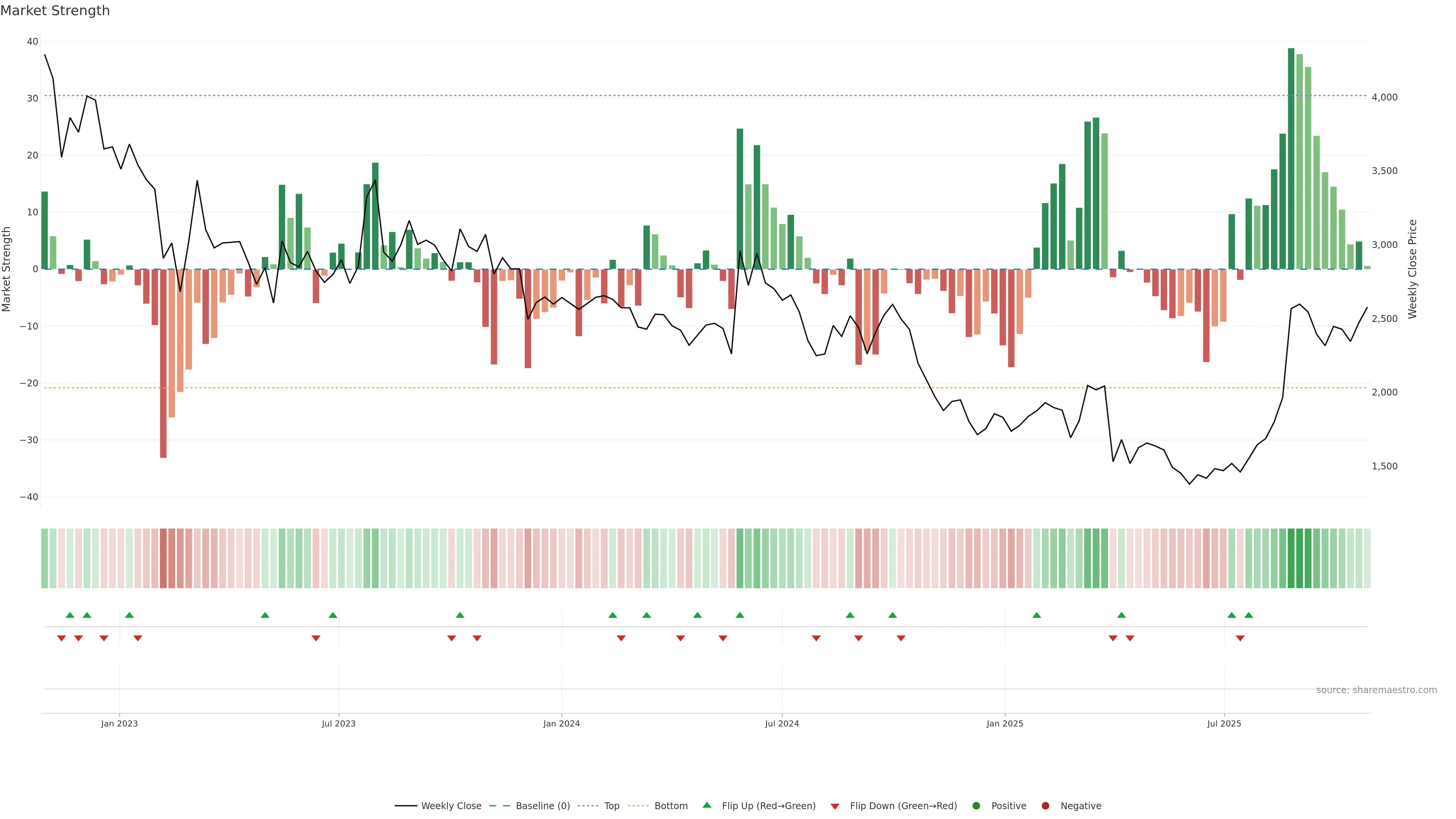1456x819 pixels.
Task: Click the rightmost green flip-up triangle marker
Action: click(1249, 615)
